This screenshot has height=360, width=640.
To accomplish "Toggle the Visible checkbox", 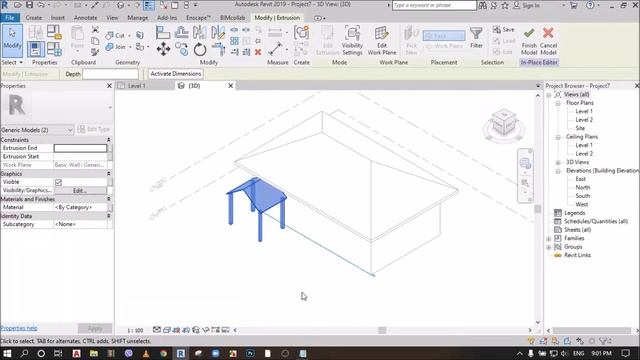I will pyautogui.click(x=58, y=182).
